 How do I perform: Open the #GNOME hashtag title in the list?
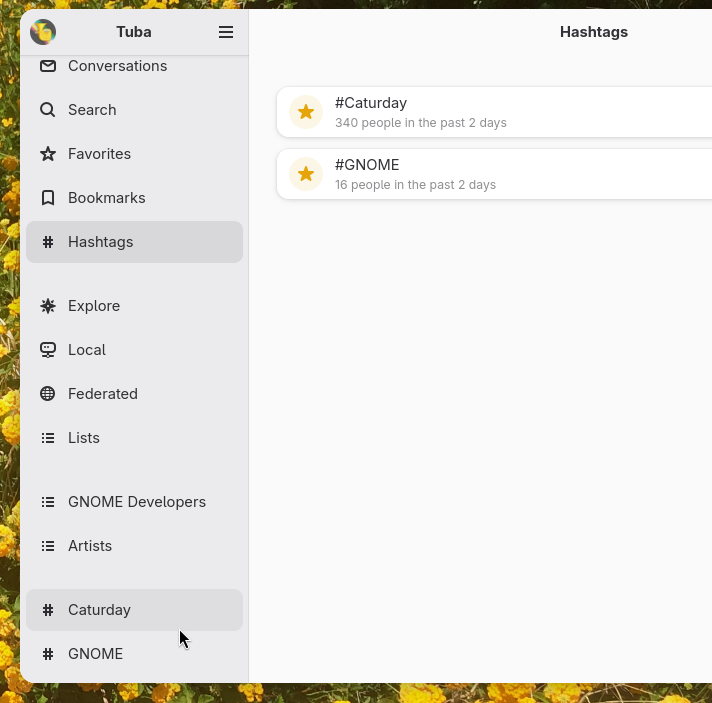[367, 165]
